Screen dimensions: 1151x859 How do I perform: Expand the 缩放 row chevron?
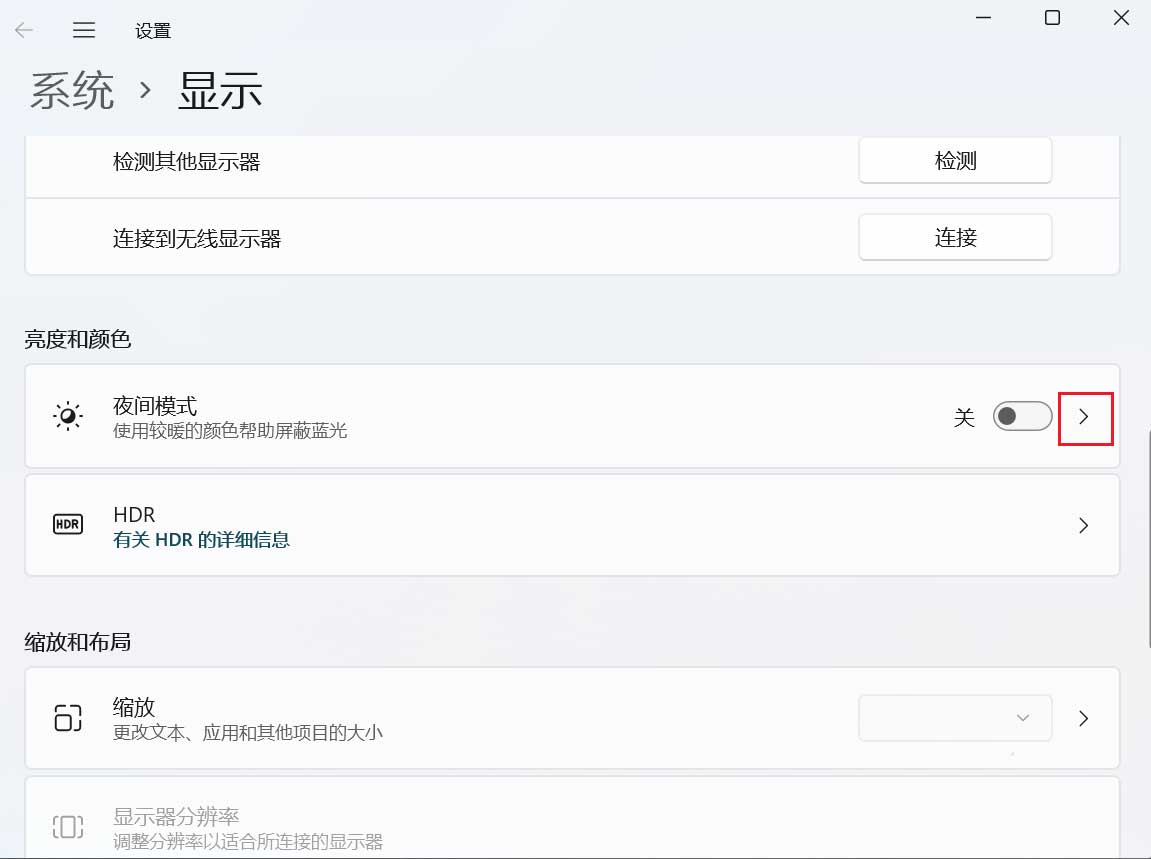(1083, 718)
